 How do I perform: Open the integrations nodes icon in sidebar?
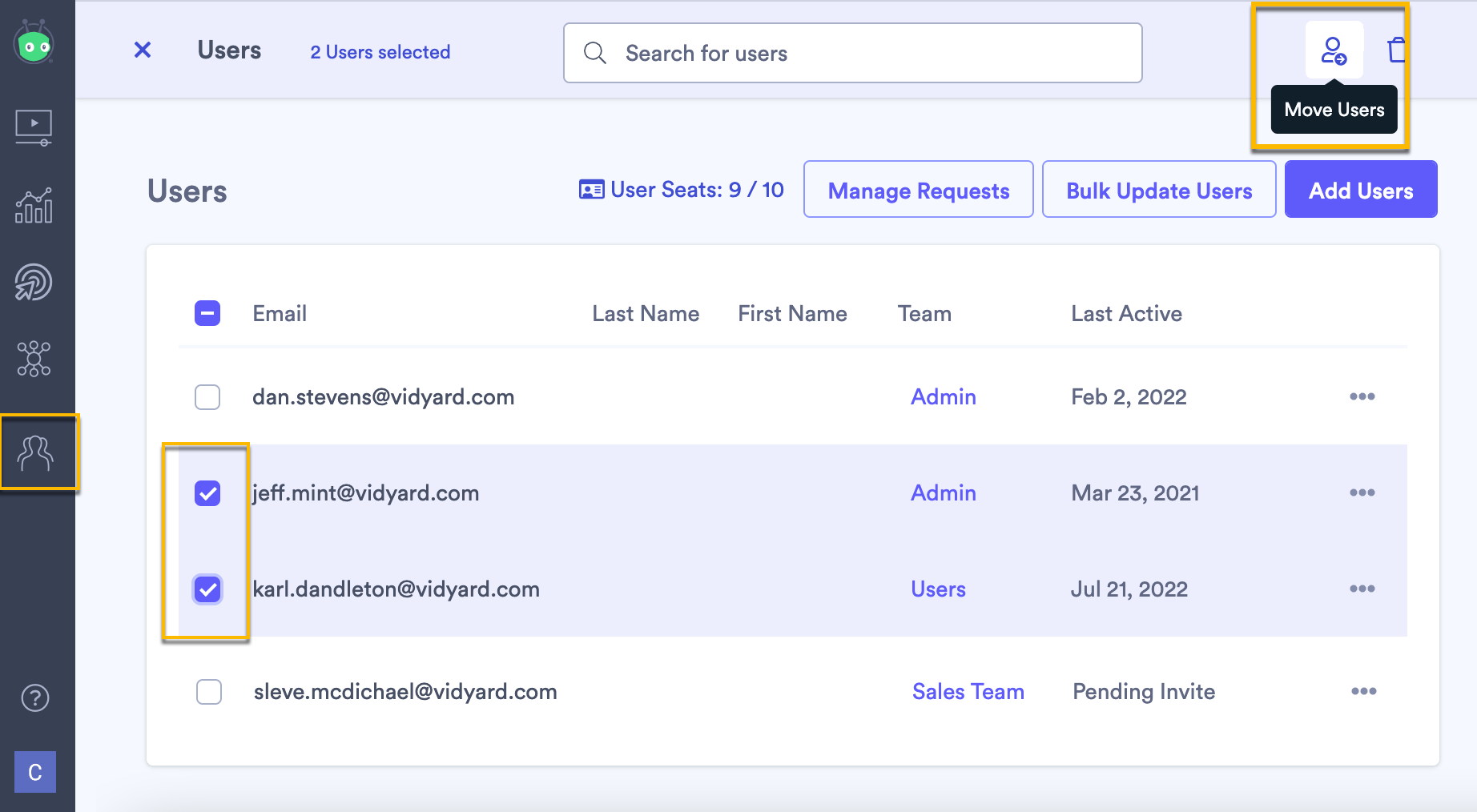point(34,359)
